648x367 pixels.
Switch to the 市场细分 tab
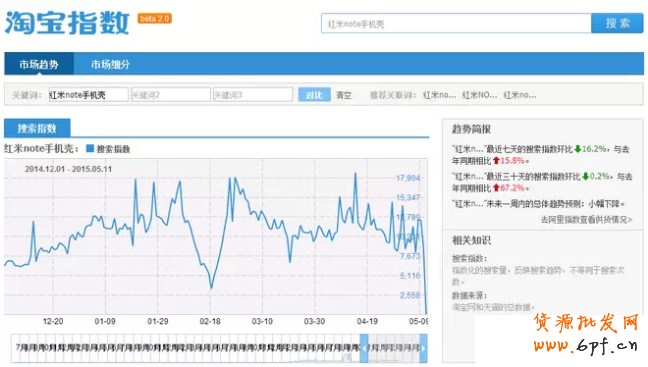point(110,64)
